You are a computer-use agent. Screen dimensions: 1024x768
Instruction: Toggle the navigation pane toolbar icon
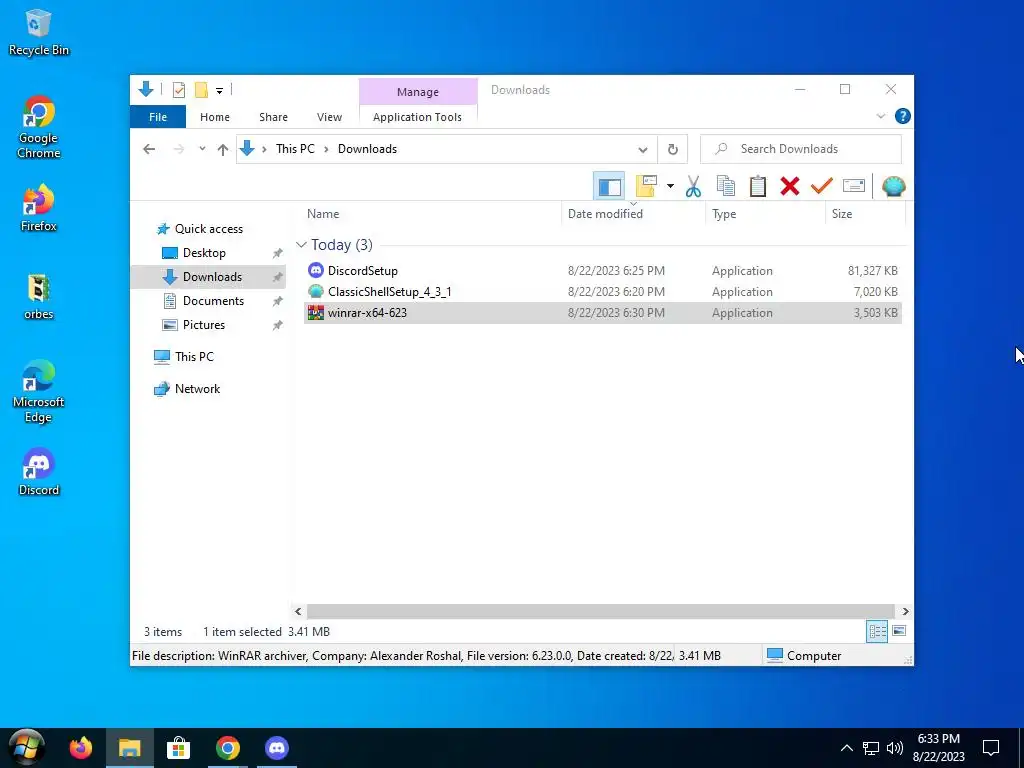609,187
